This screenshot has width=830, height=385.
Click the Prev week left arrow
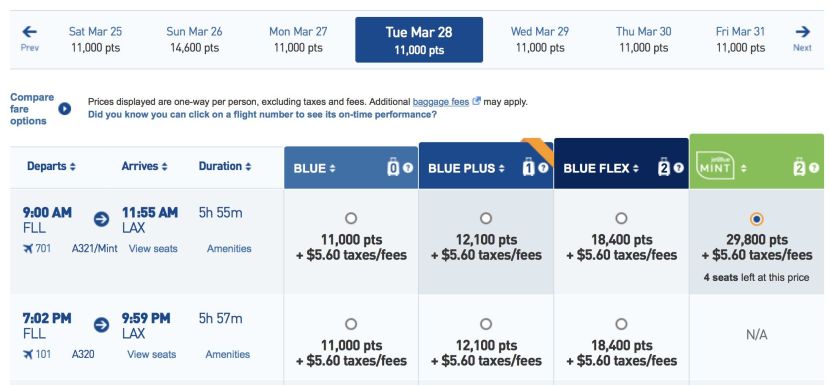30,32
